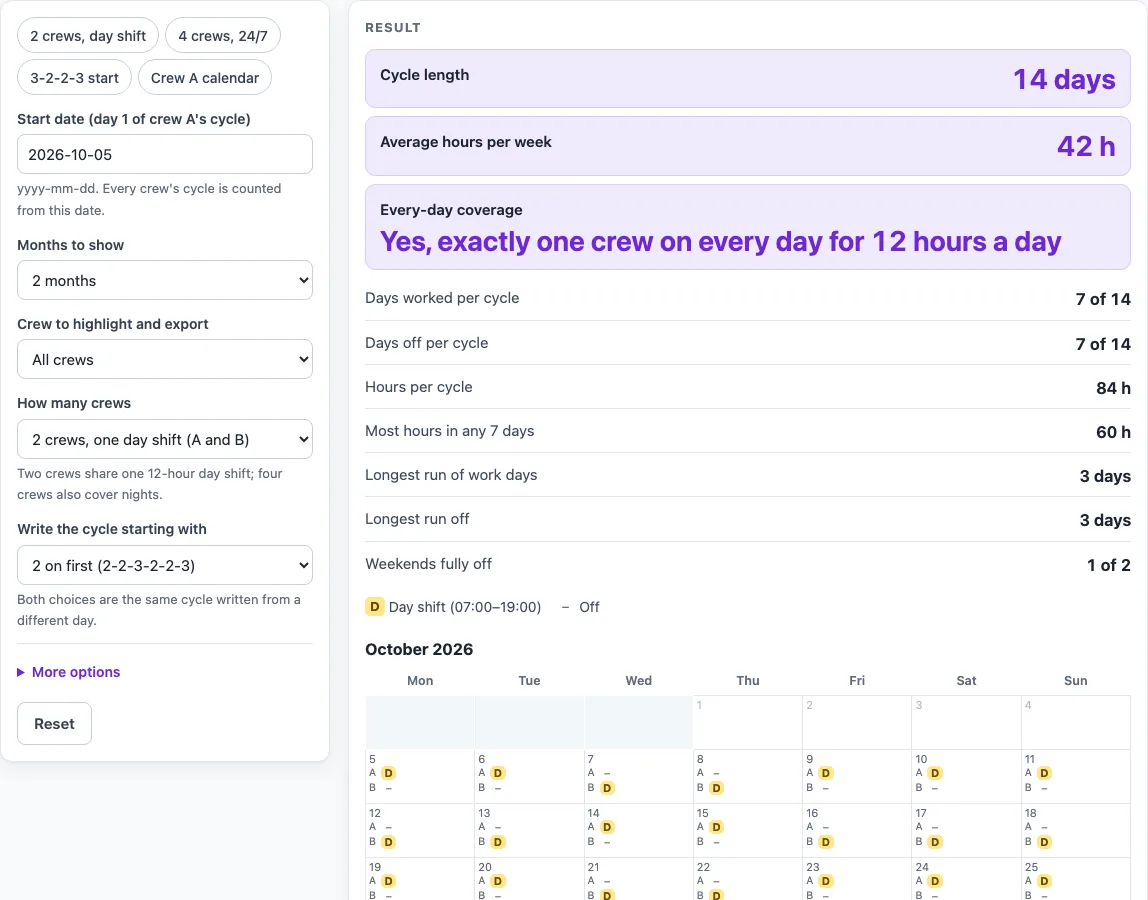Click the Longest run off row
Viewport: 1148px width, 900px height.
[748, 519]
